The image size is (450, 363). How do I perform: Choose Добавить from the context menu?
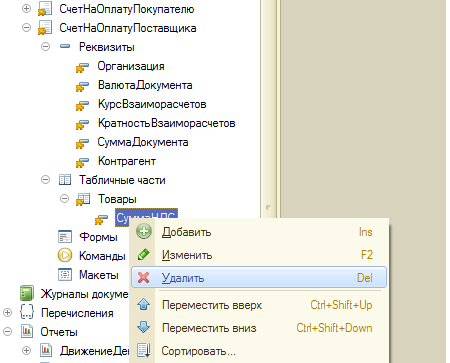259,232
